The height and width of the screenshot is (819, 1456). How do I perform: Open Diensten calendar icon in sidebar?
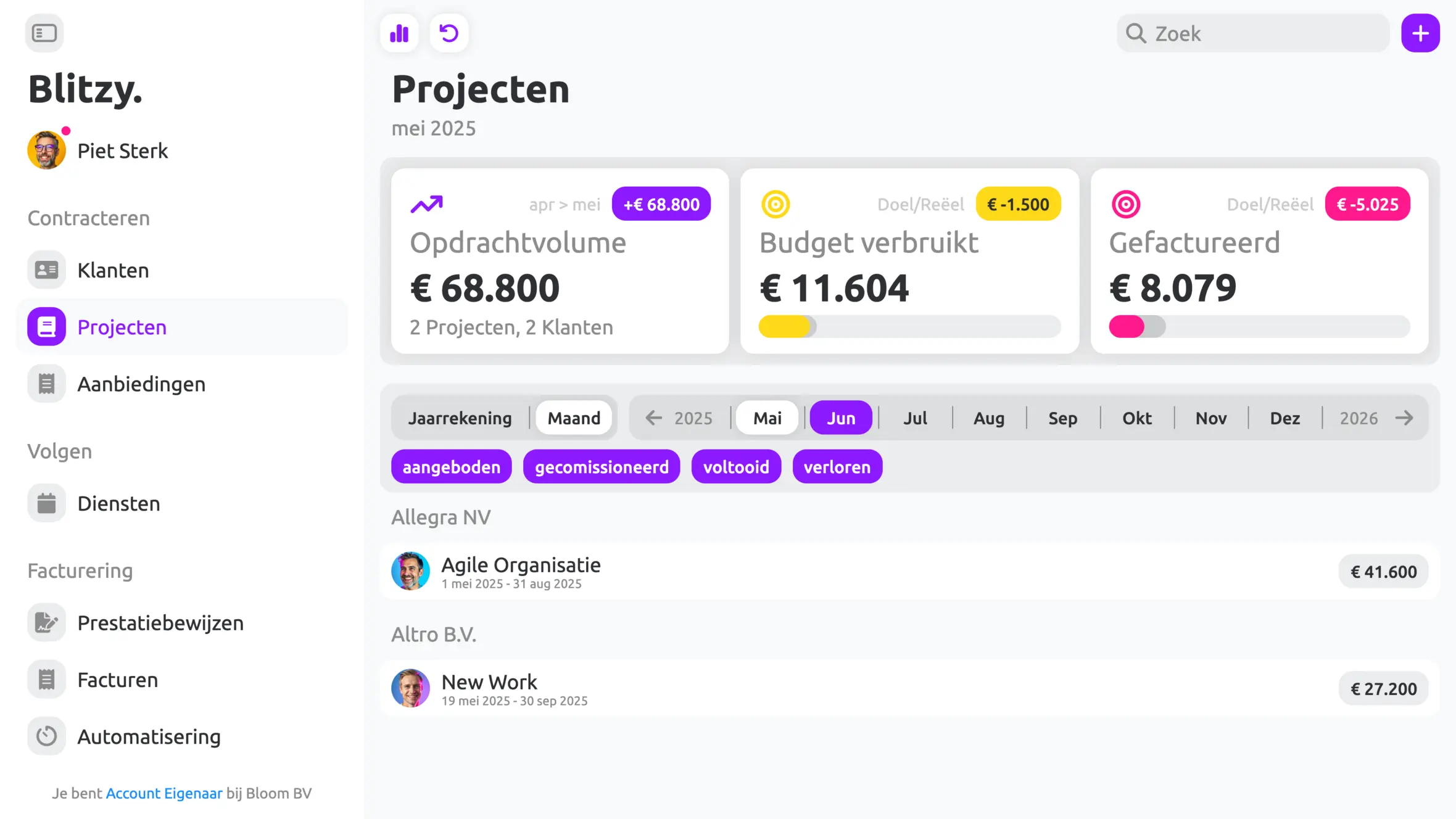pos(46,503)
